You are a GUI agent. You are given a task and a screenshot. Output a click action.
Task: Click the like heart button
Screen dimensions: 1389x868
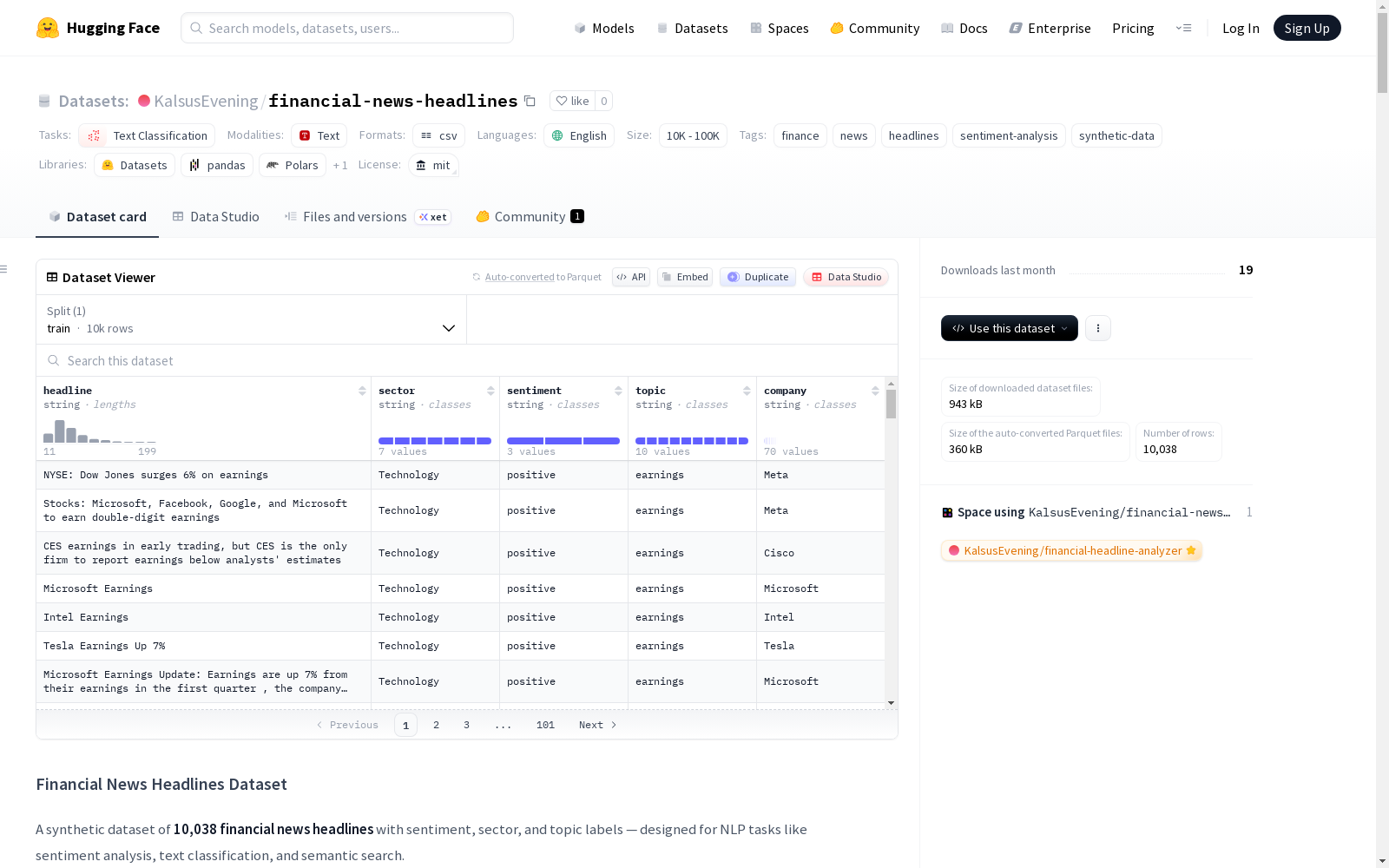click(x=572, y=101)
